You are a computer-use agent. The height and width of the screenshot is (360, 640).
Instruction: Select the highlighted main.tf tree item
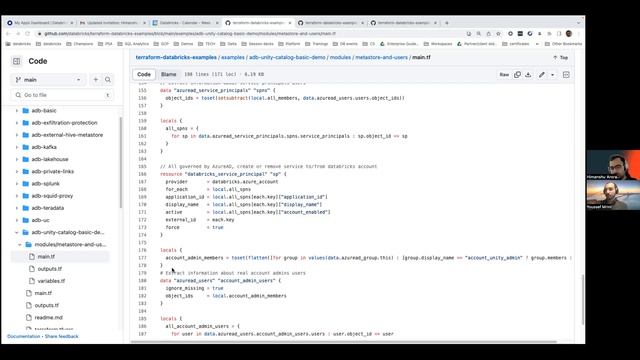pos(60,257)
